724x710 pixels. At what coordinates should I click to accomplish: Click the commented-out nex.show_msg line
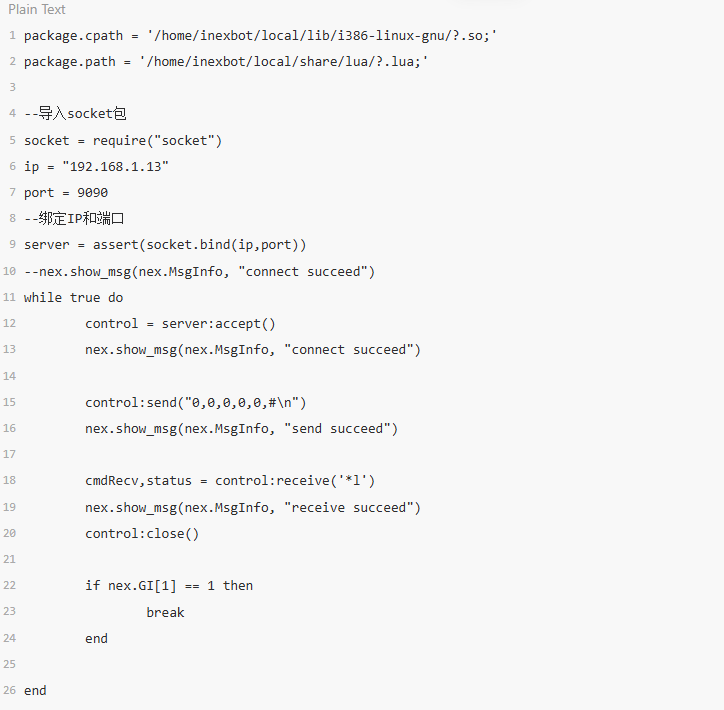199,271
